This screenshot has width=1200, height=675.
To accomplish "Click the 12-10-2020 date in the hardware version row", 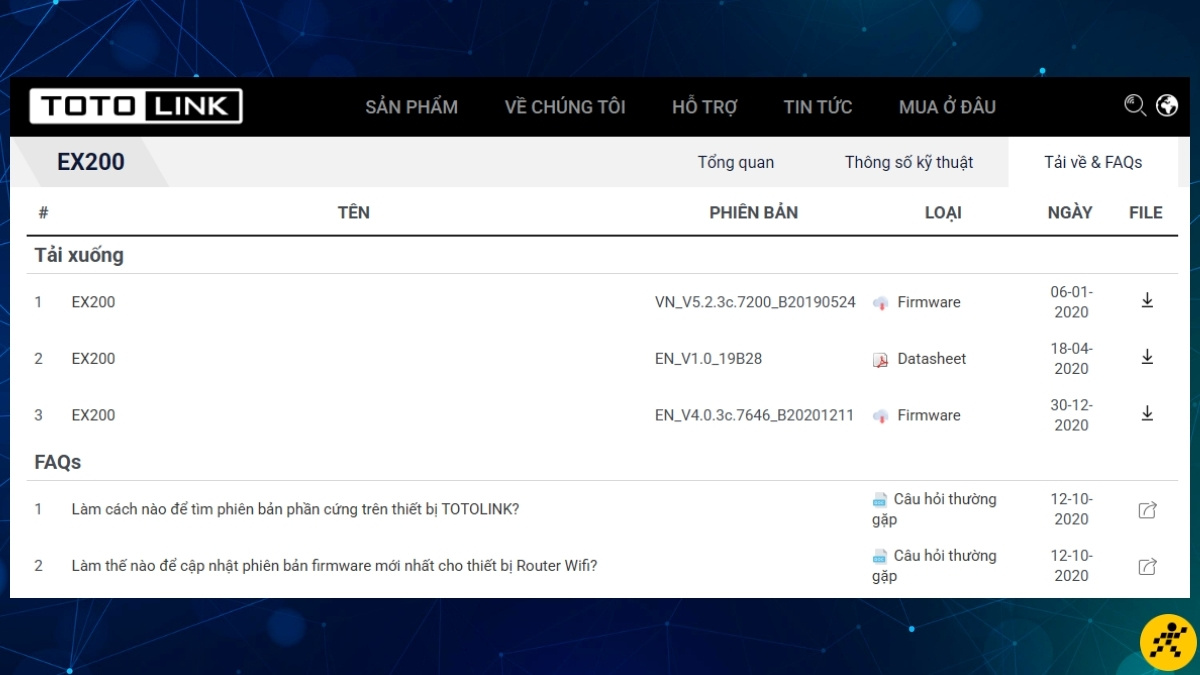I will point(1071,509).
